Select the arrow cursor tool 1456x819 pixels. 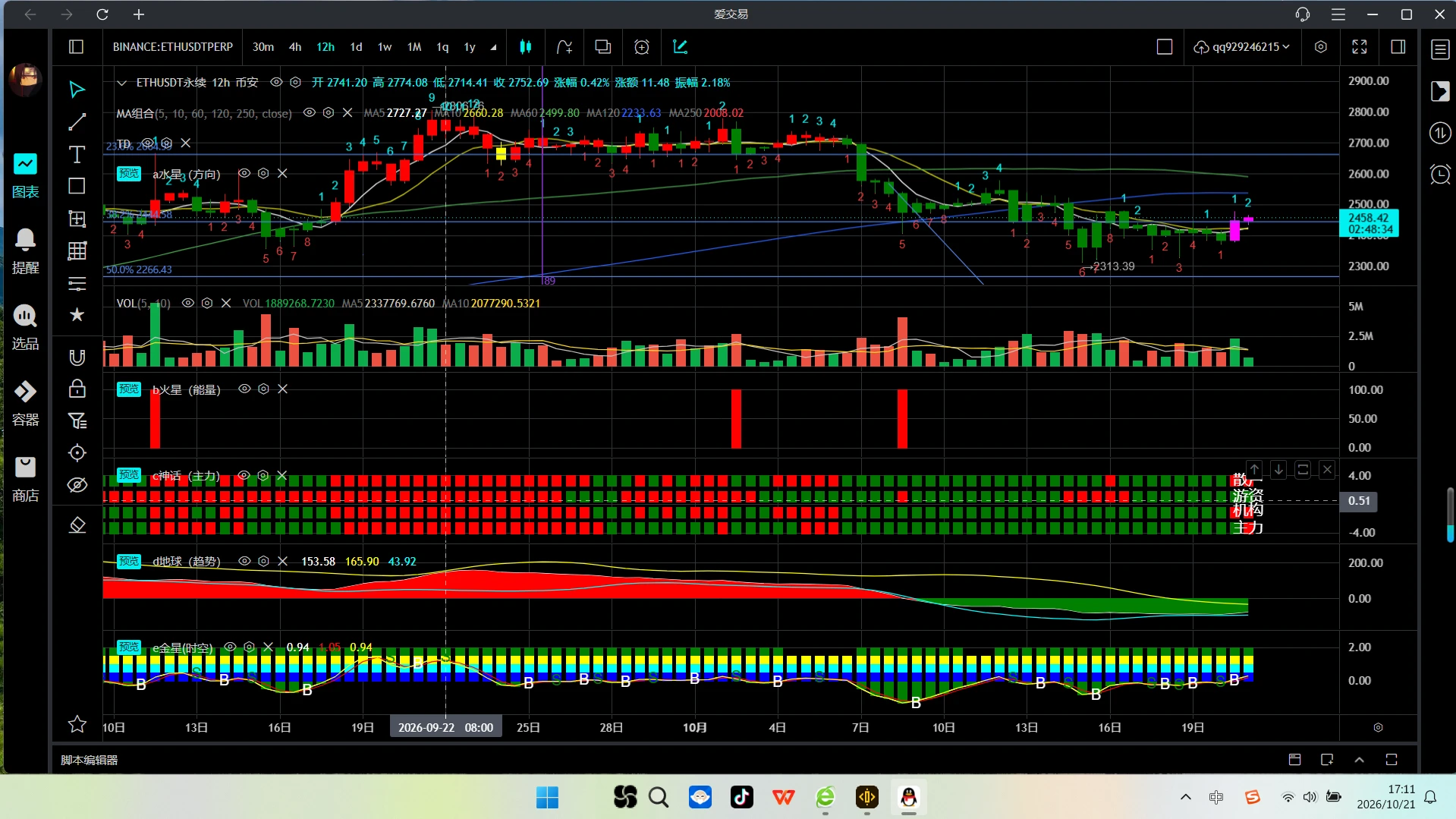(x=77, y=90)
